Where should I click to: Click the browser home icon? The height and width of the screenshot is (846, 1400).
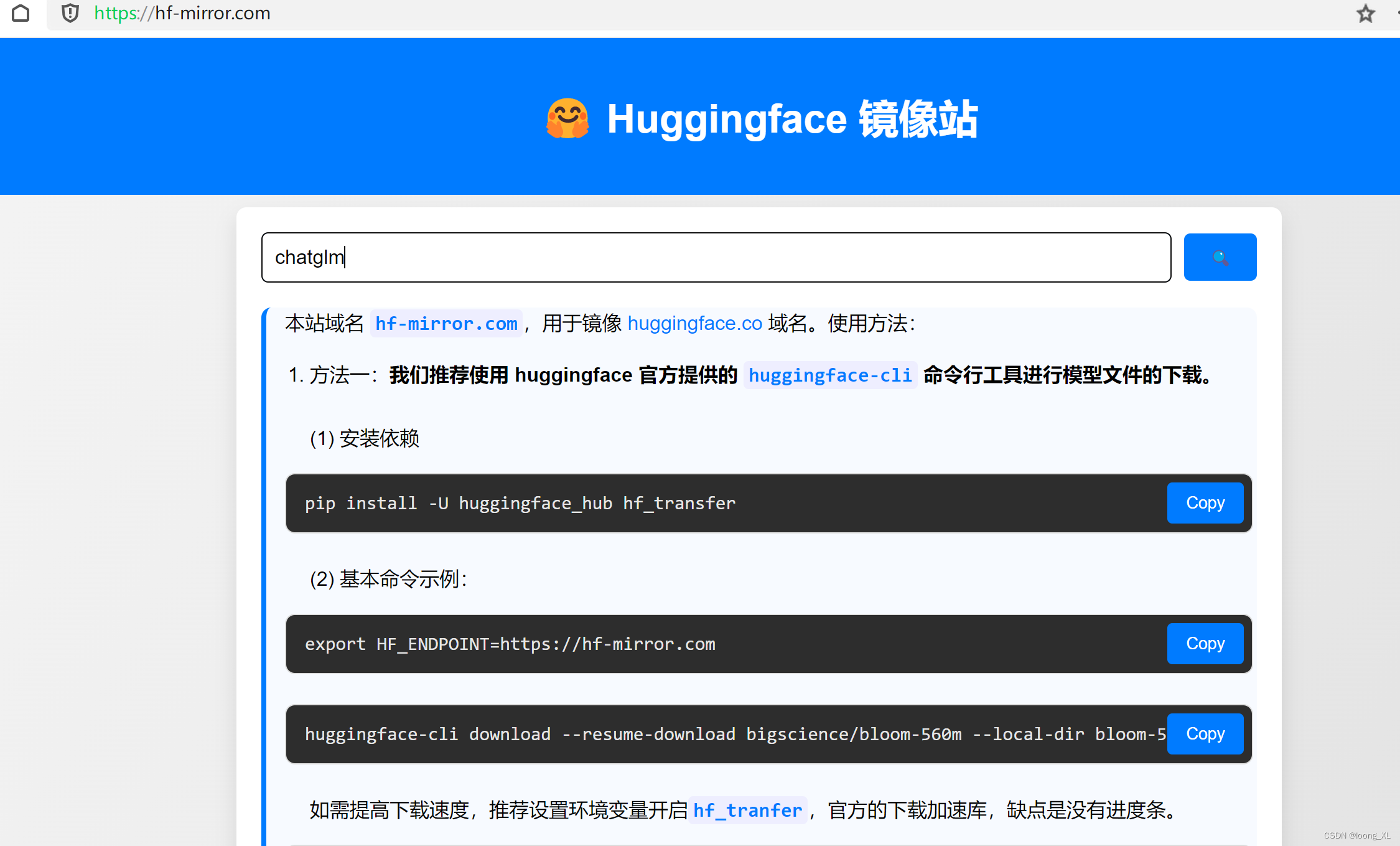[x=21, y=13]
